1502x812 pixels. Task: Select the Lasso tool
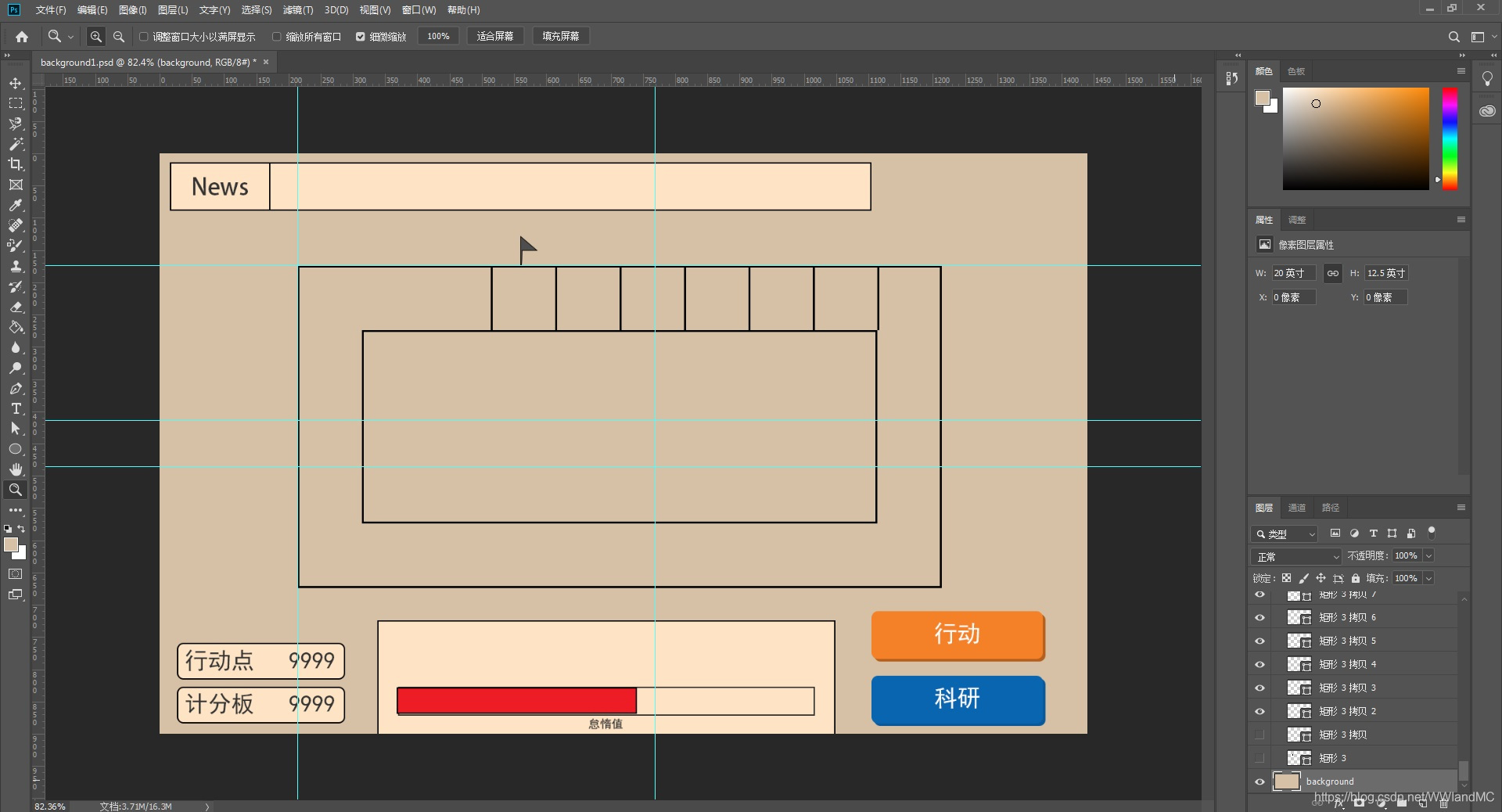[16, 124]
